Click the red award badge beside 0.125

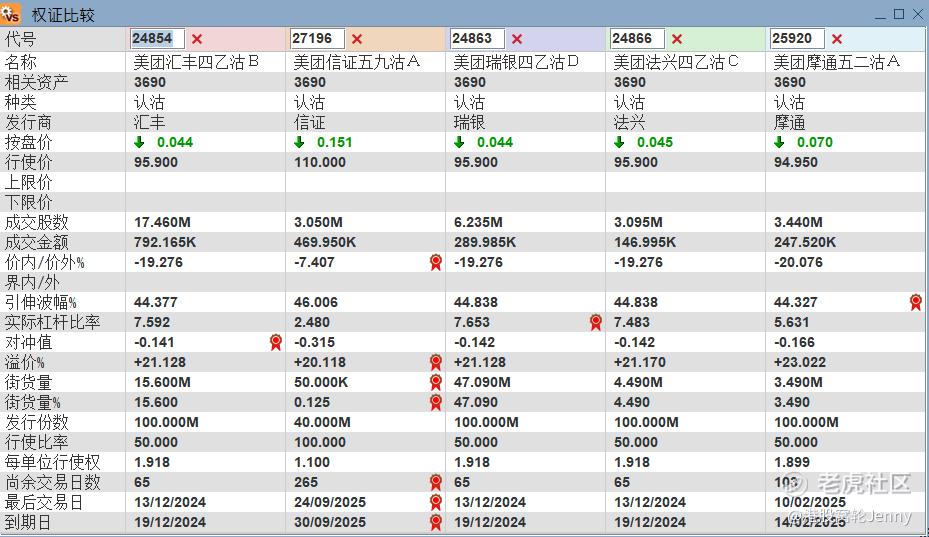click(x=436, y=402)
